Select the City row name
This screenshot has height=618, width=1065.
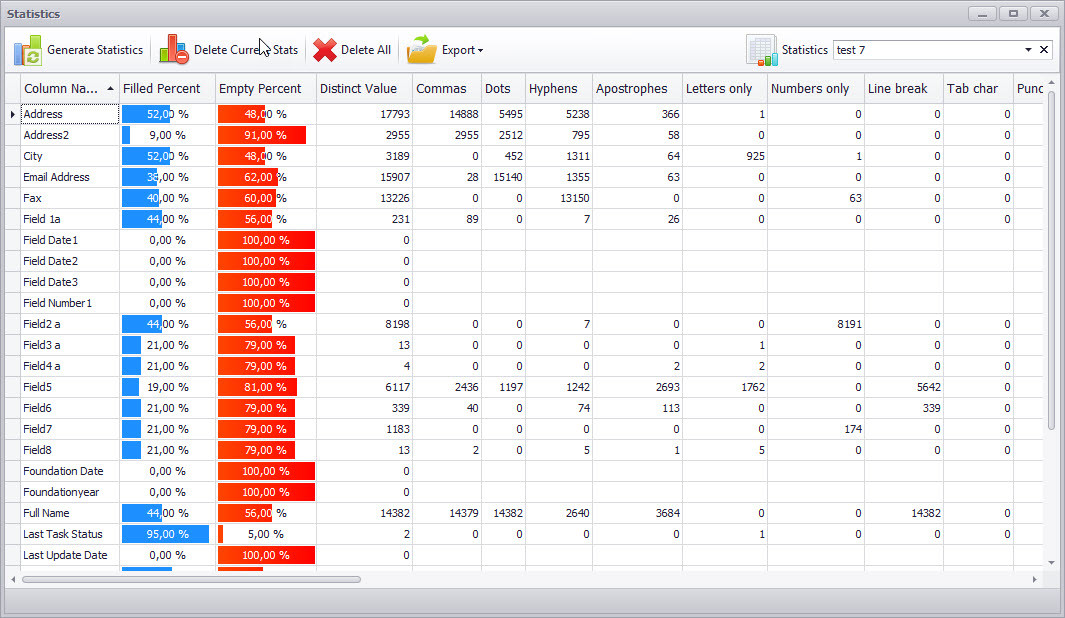(x=33, y=156)
